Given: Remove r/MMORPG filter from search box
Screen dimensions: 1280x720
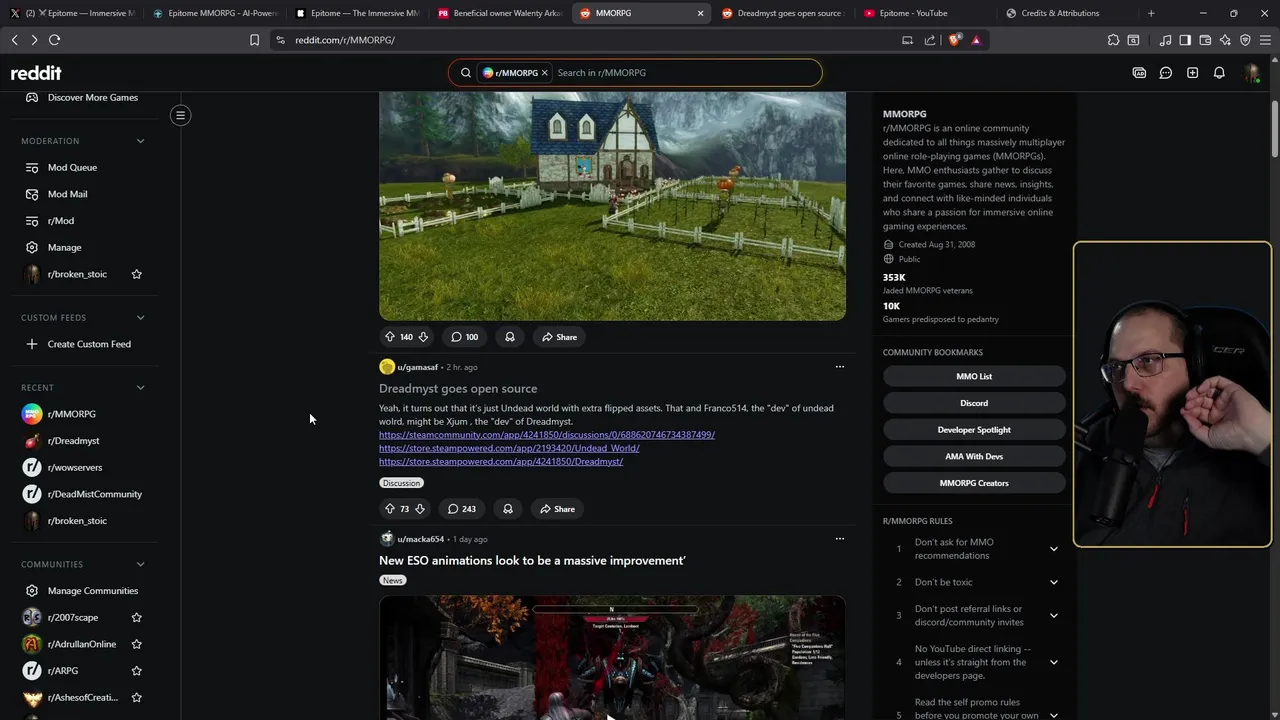Looking at the screenshot, I should 545,73.
